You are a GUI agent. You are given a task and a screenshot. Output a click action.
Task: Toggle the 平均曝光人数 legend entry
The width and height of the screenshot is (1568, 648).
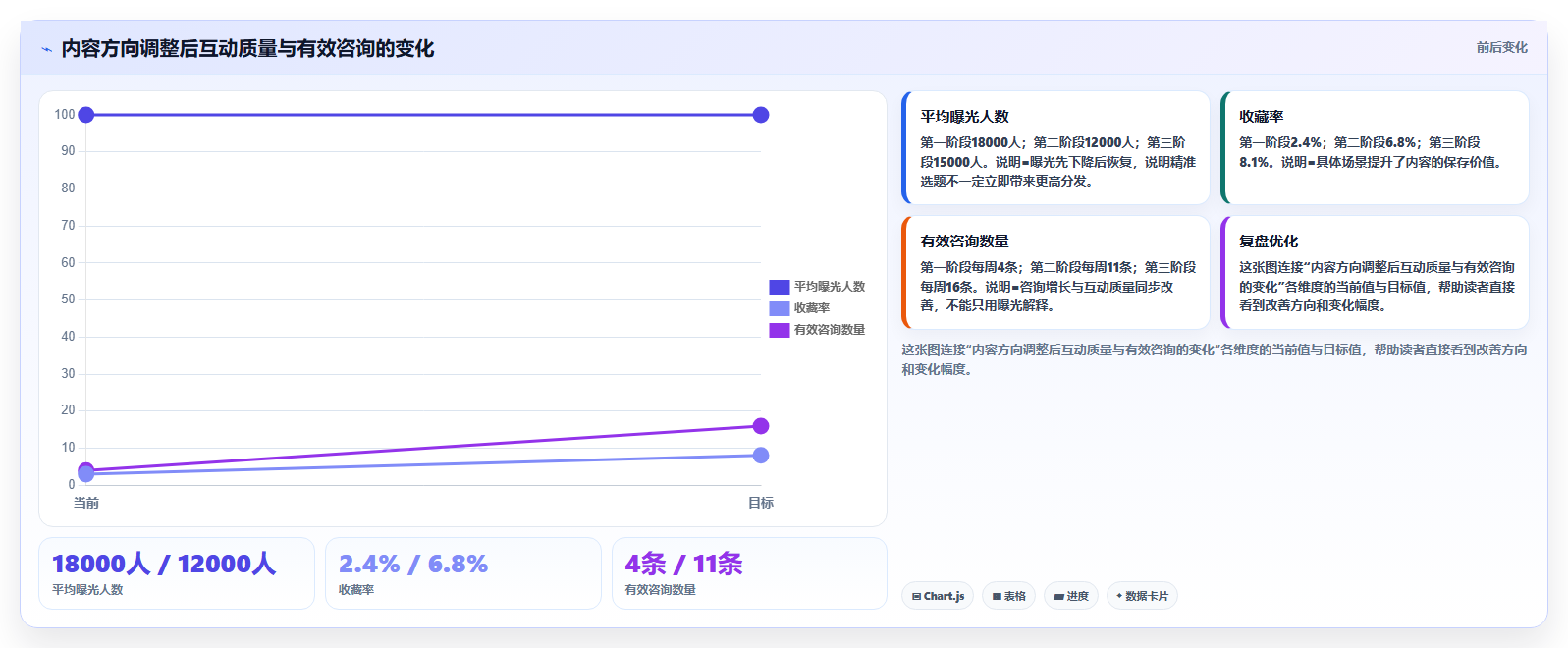tap(817, 287)
